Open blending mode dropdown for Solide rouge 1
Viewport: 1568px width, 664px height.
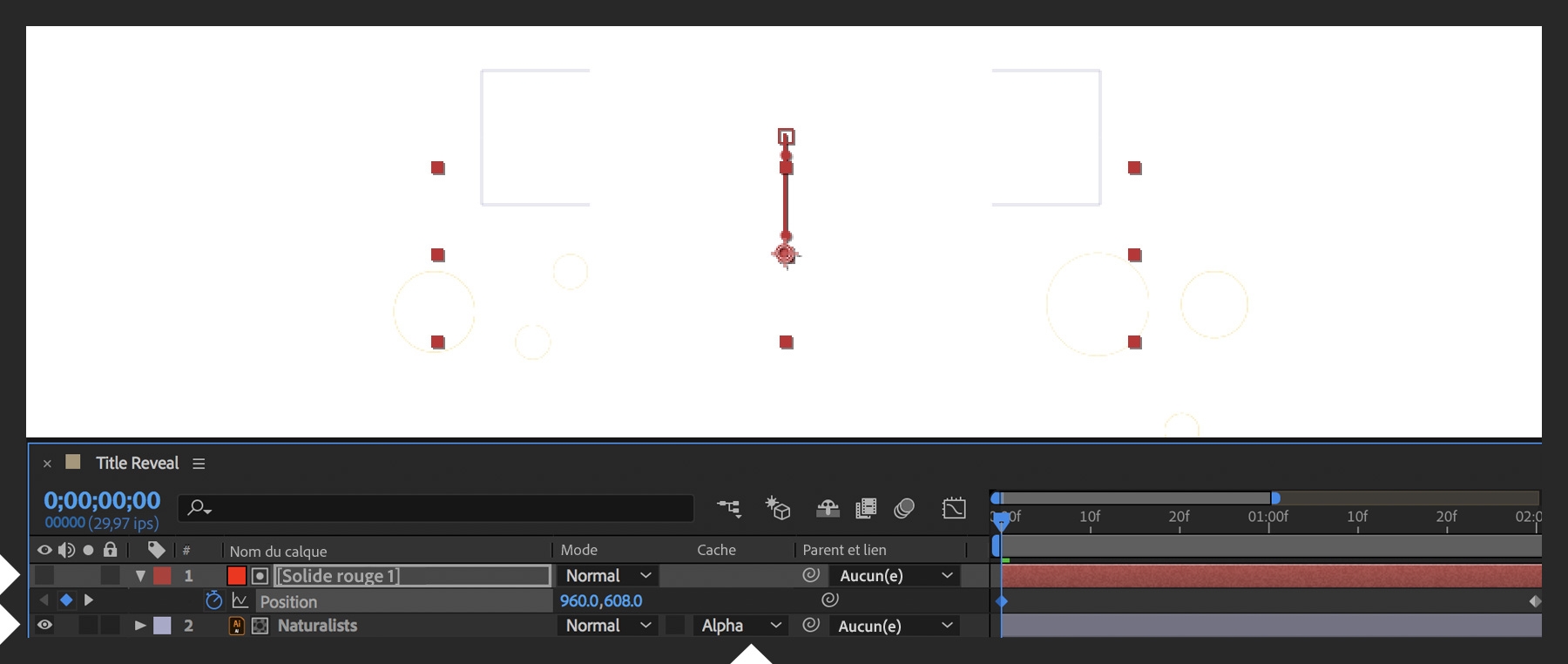point(608,575)
